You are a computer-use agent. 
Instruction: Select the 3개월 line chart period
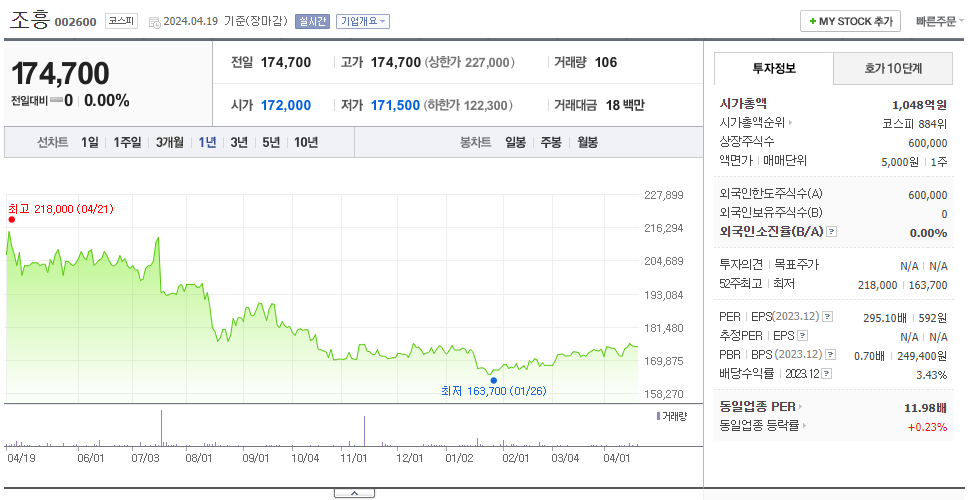[x=170, y=143]
